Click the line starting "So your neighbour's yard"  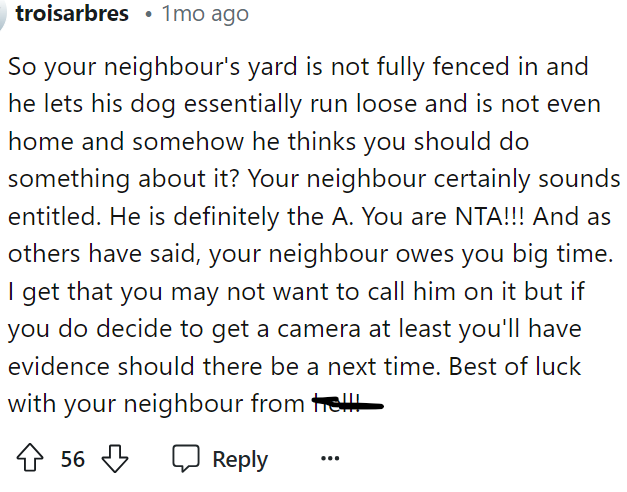298,68
